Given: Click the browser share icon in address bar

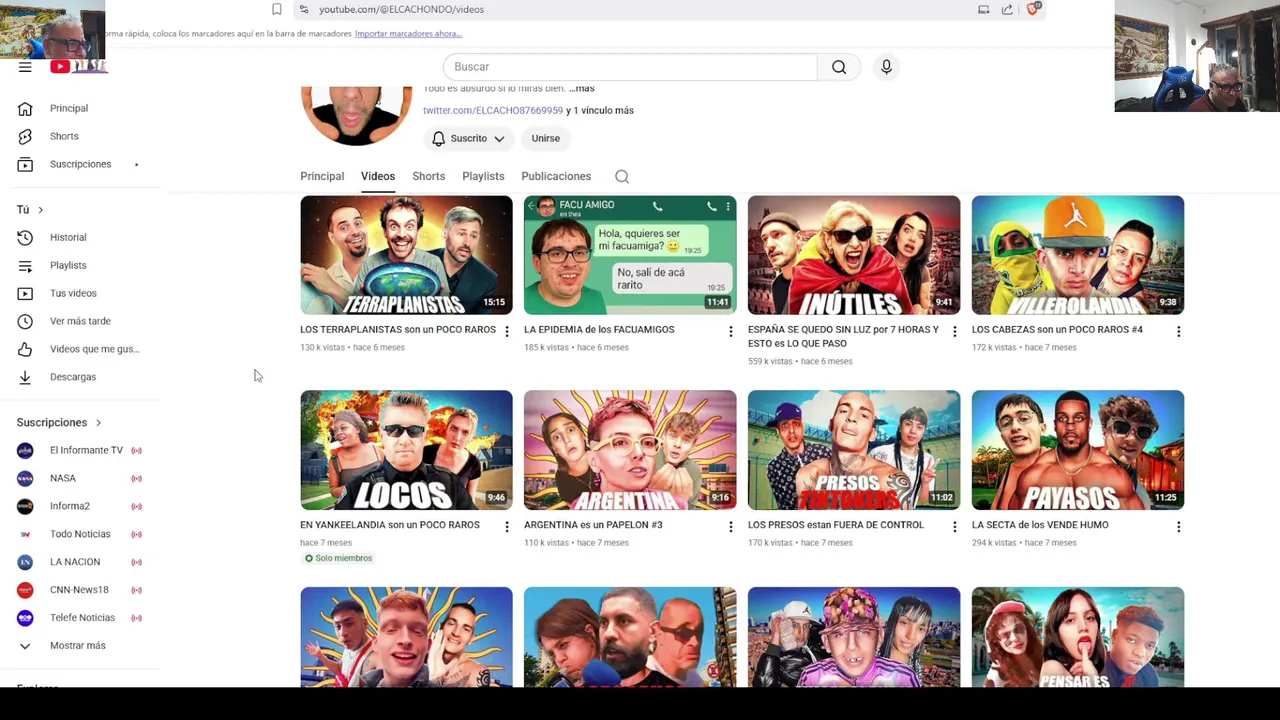Looking at the screenshot, I should tap(1007, 9).
